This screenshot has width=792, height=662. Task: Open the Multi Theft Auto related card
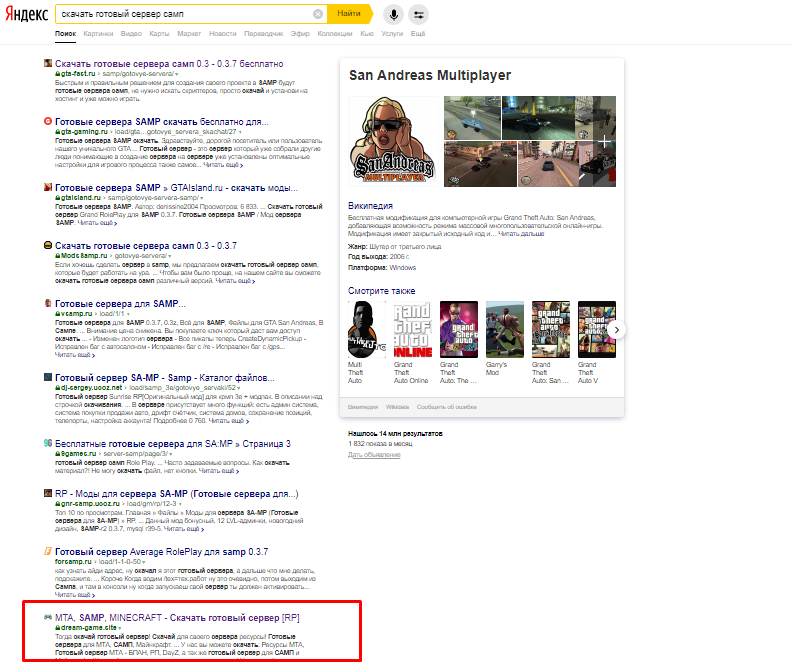[366, 342]
